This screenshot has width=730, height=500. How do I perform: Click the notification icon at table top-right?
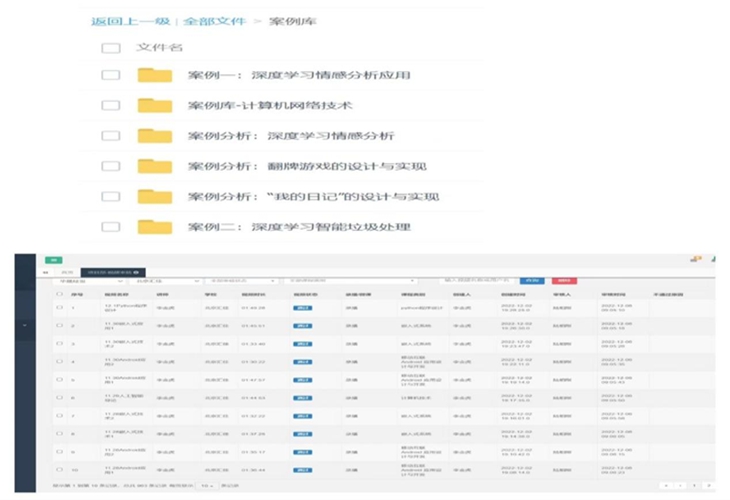click(x=695, y=259)
